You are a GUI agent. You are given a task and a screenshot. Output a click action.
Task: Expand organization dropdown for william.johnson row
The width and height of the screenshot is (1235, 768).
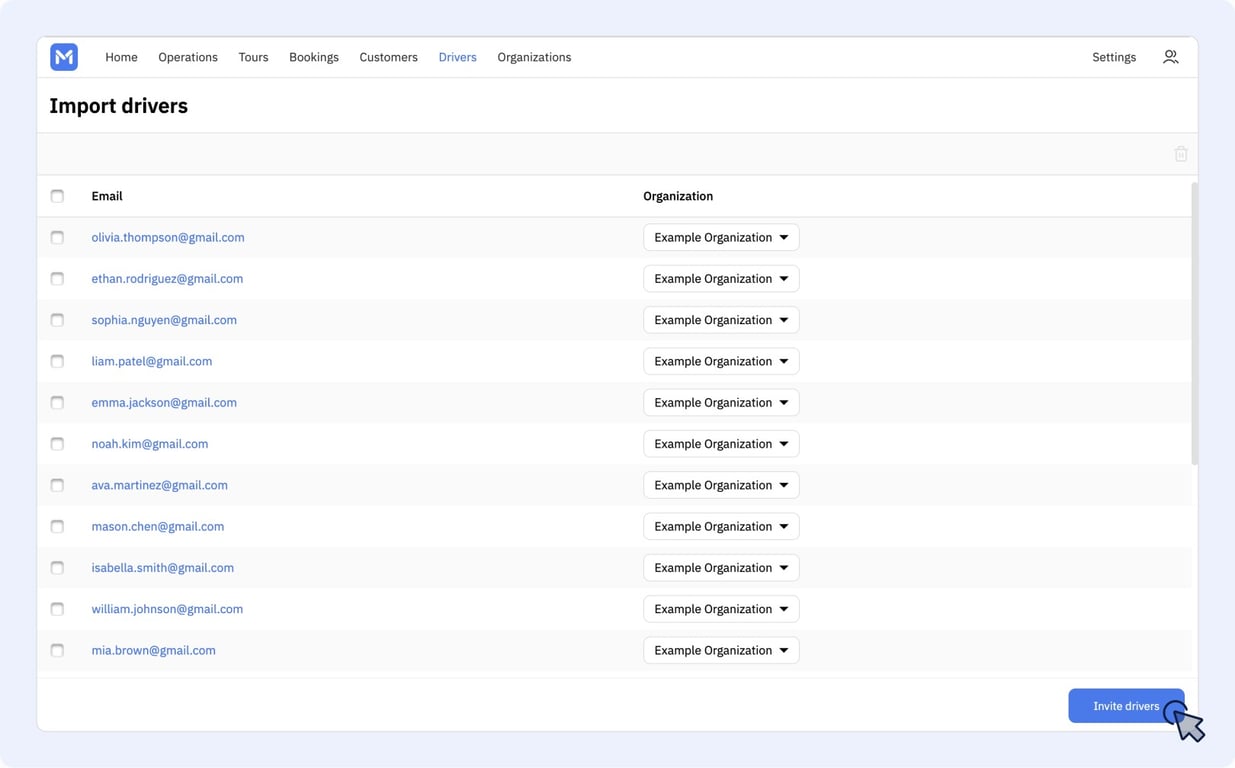(721, 608)
